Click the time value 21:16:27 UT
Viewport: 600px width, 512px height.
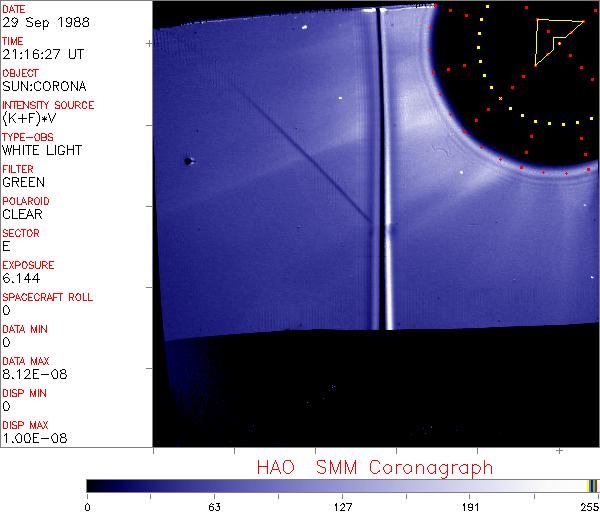pos(41,54)
